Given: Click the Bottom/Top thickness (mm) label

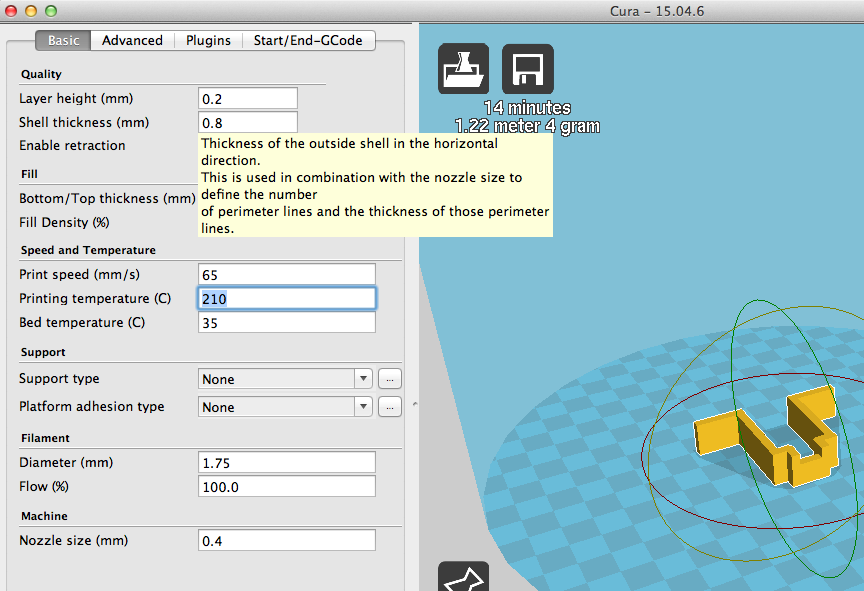Looking at the screenshot, I should click(x=107, y=198).
